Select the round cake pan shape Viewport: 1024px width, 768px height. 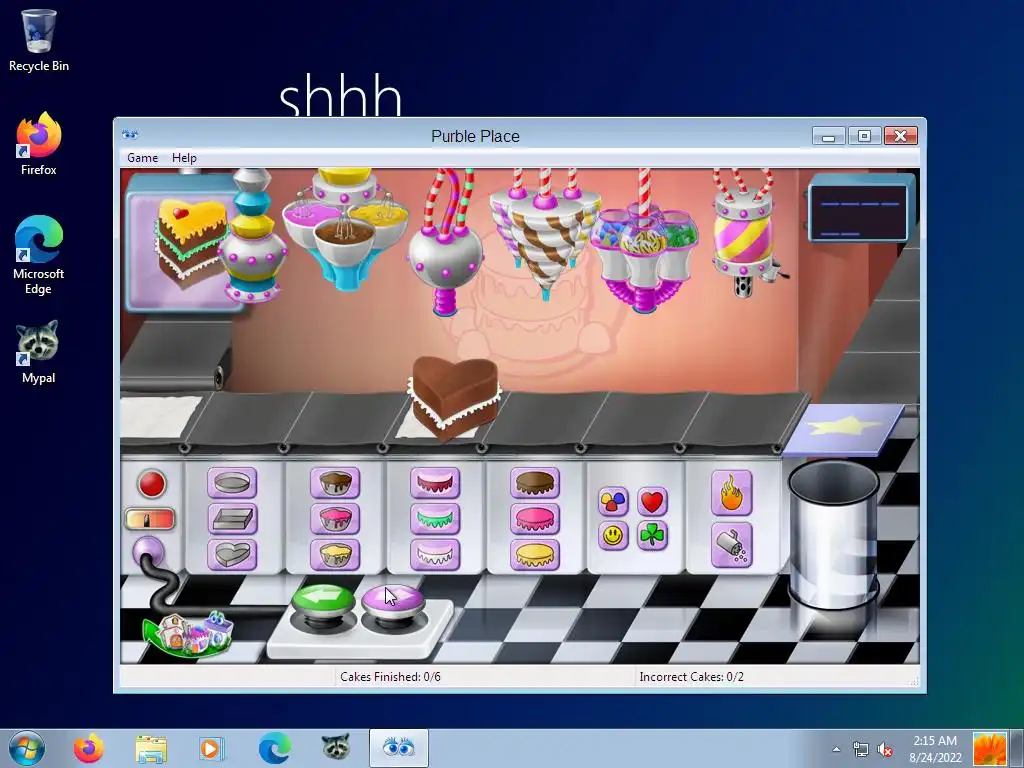[232, 483]
